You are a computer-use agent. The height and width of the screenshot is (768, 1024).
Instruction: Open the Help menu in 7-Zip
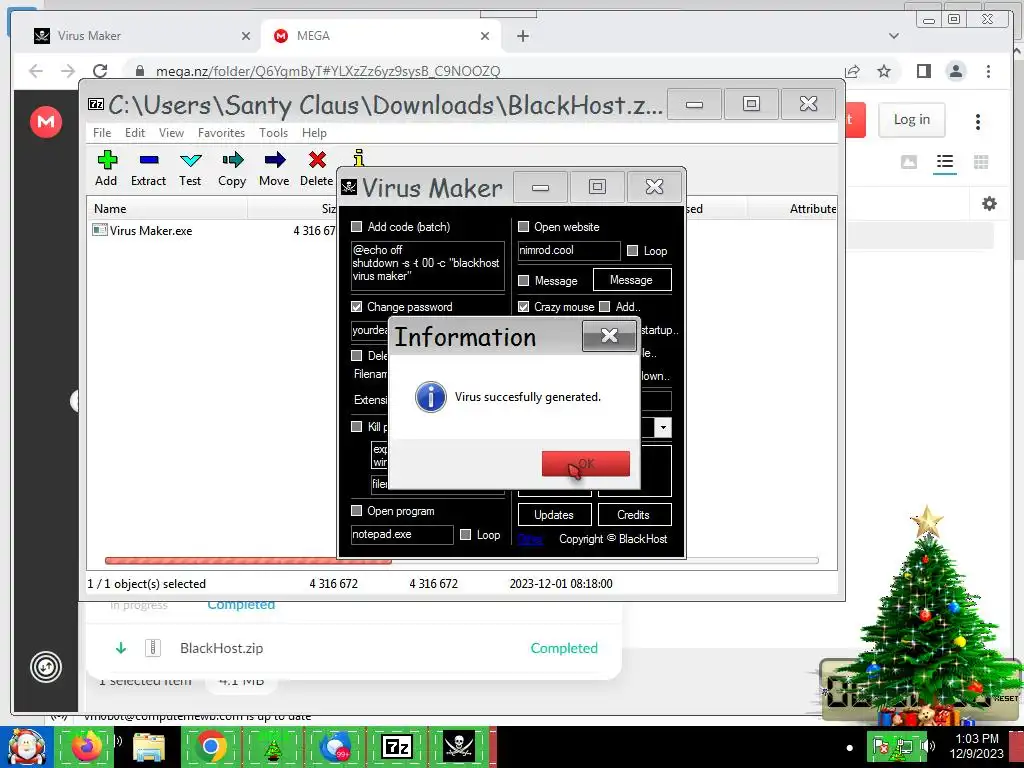(x=314, y=133)
